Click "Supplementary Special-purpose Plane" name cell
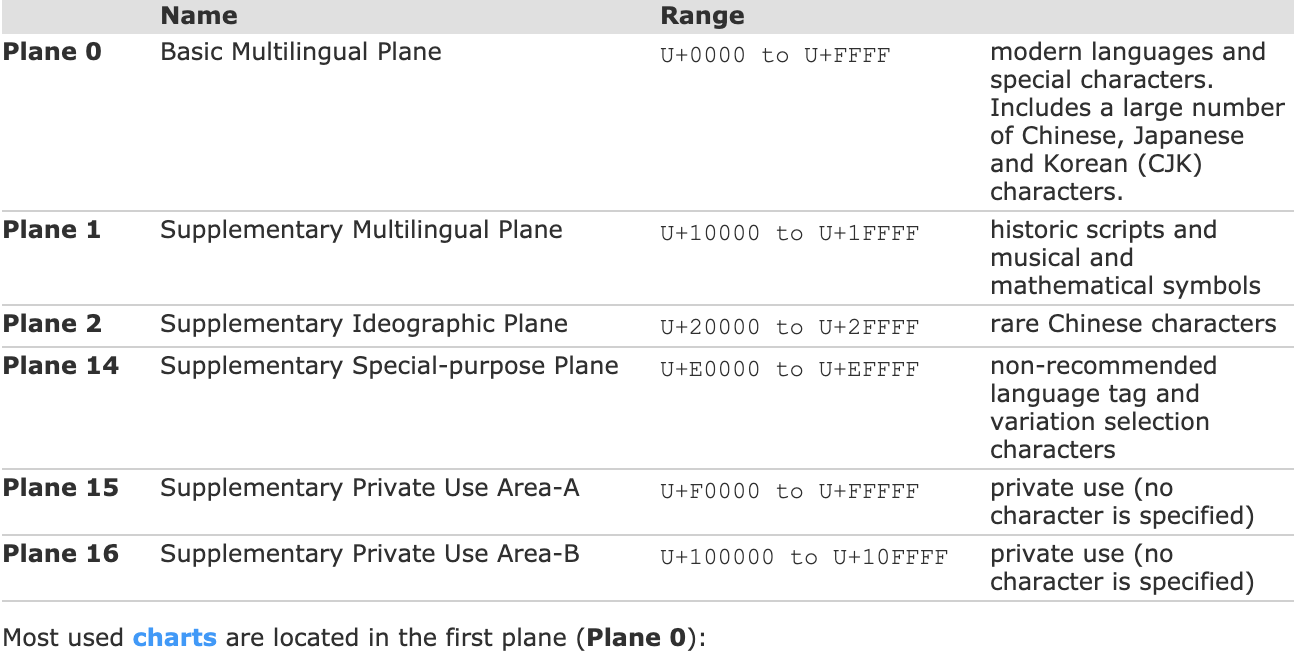 pyautogui.click(x=389, y=366)
